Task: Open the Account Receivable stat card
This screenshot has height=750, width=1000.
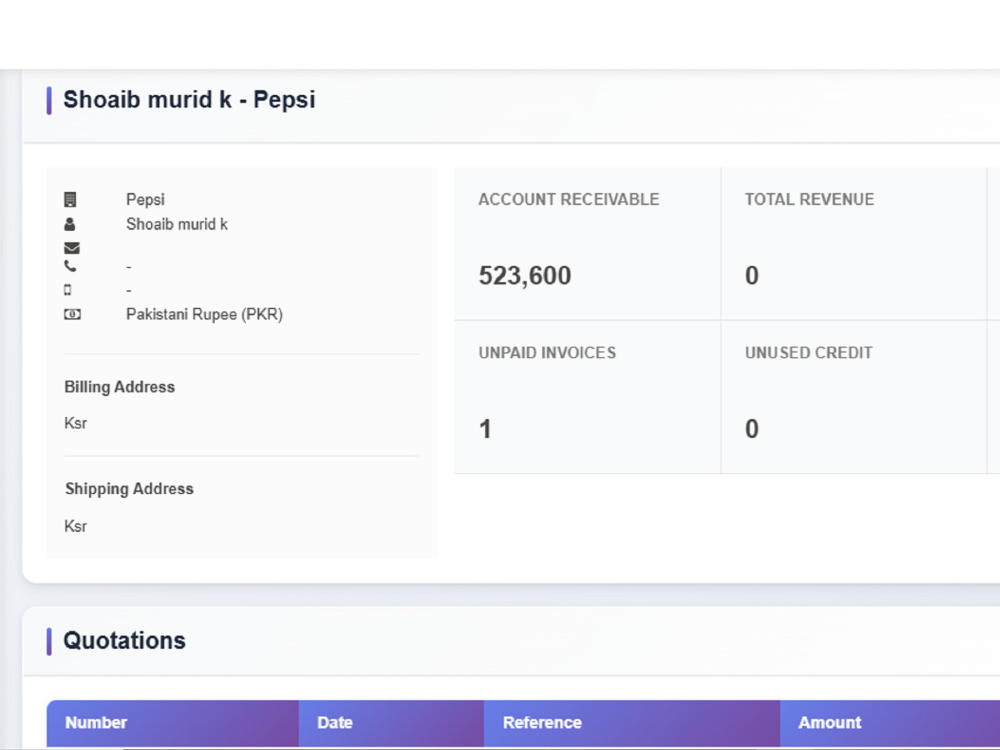Action: [587, 244]
